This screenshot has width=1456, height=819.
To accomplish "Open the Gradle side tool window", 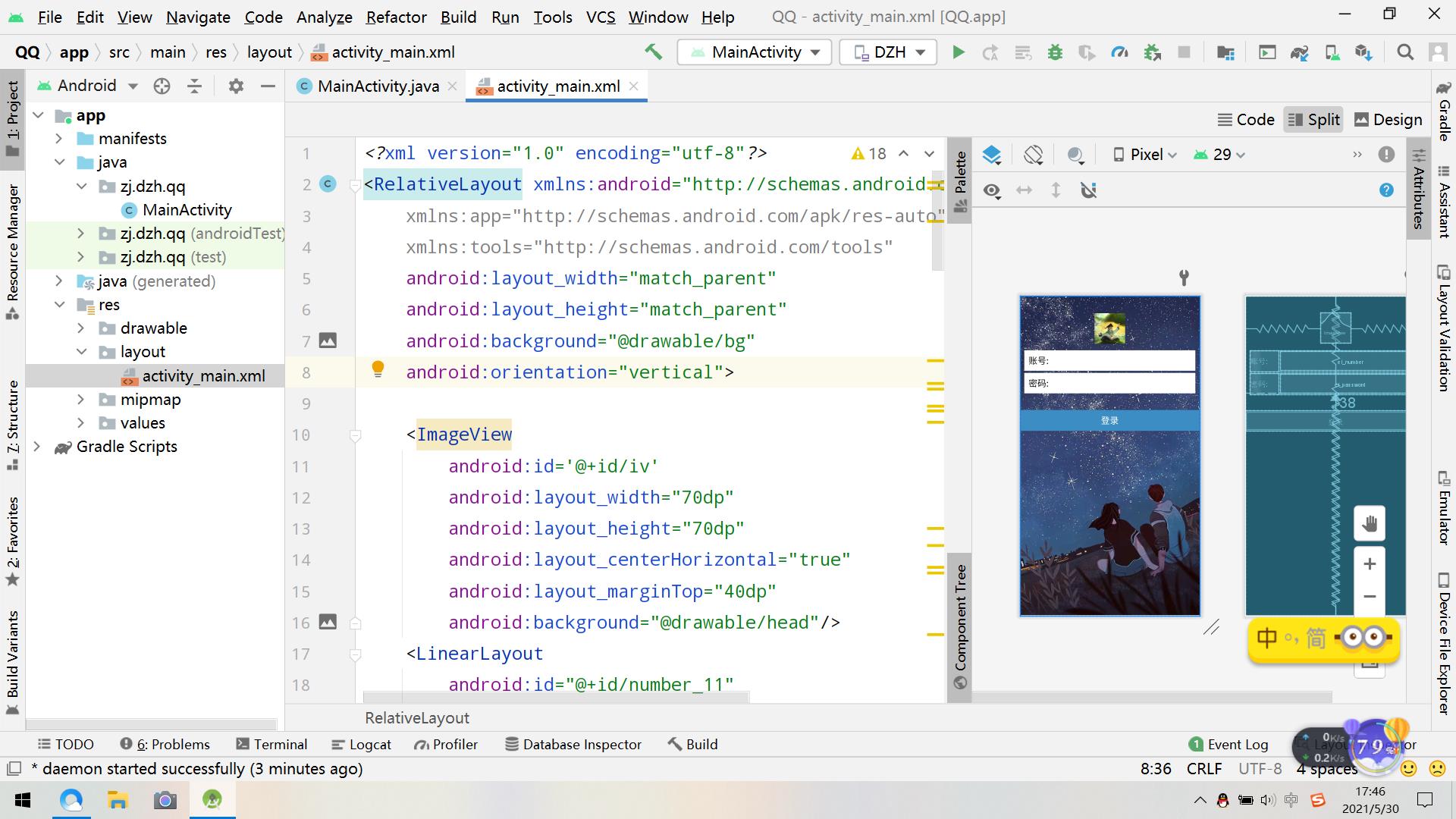I will pos(1444,111).
